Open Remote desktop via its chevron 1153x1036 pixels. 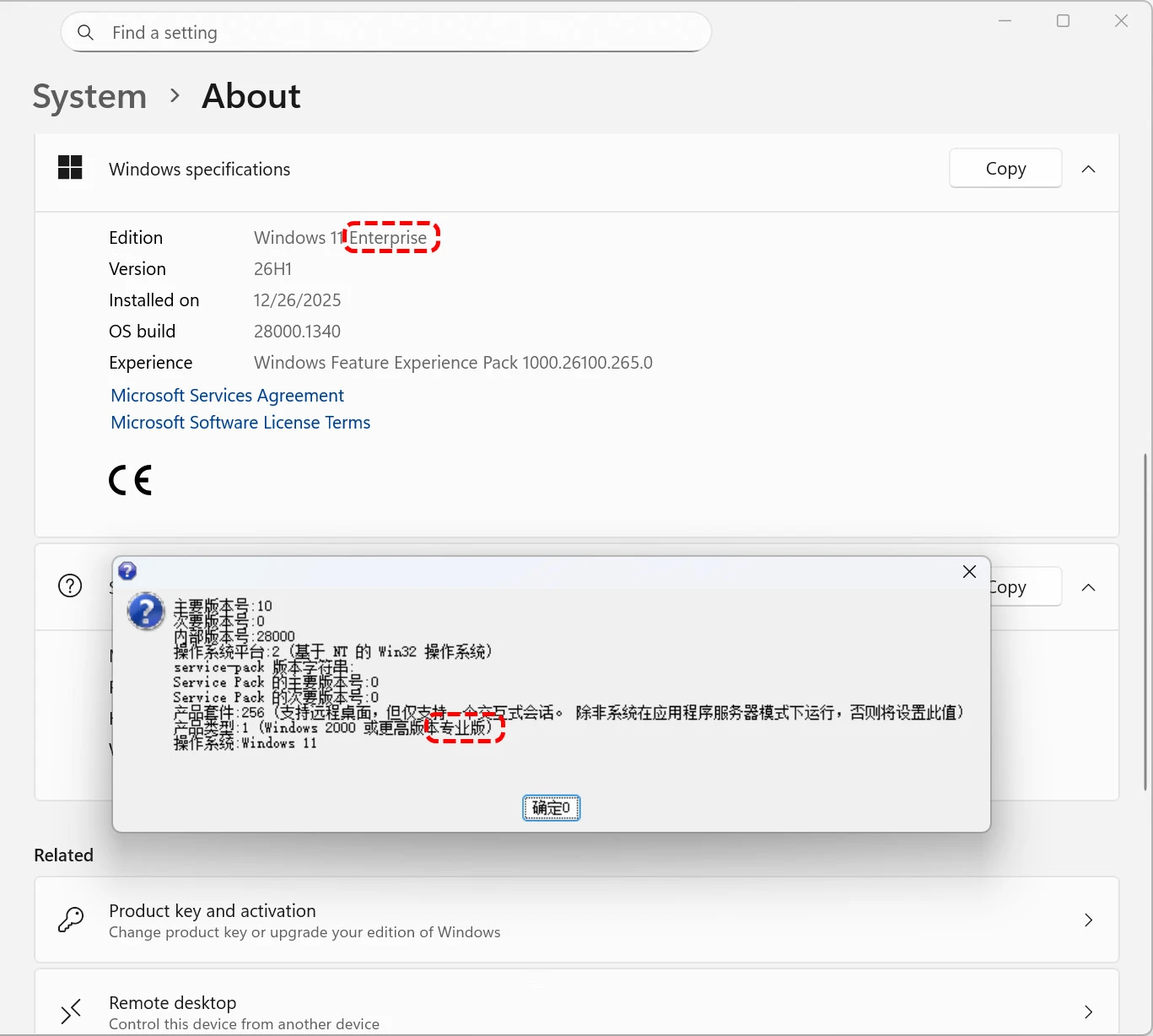coord(1089,1012)
